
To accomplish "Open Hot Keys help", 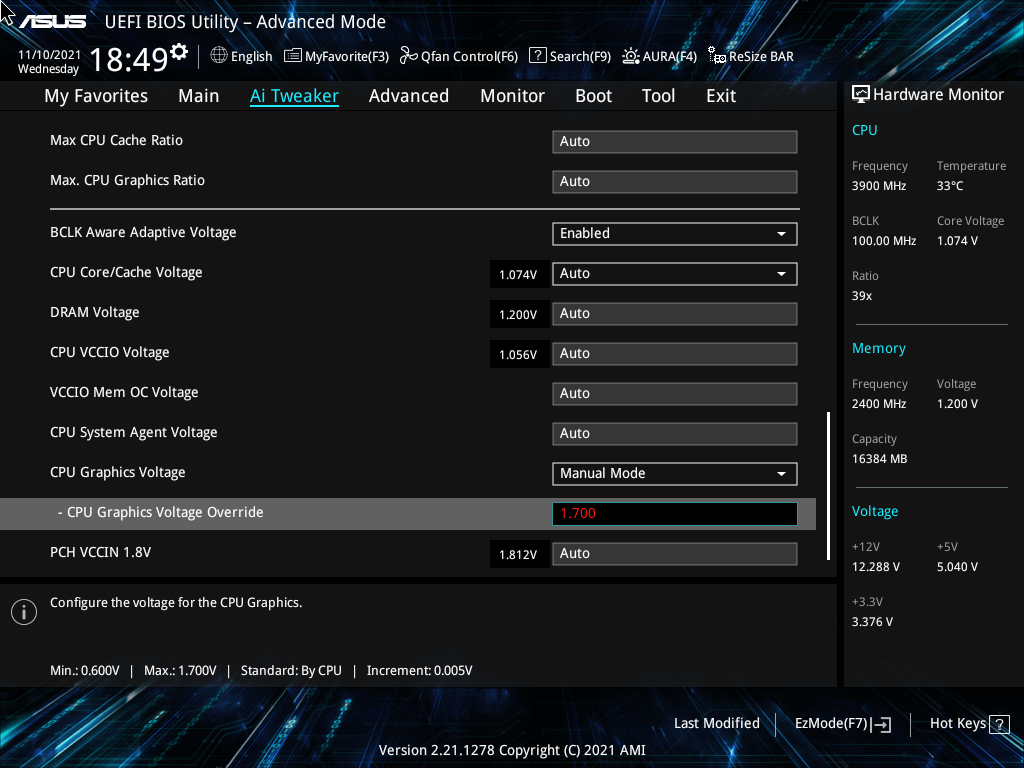I will point(957,723).
